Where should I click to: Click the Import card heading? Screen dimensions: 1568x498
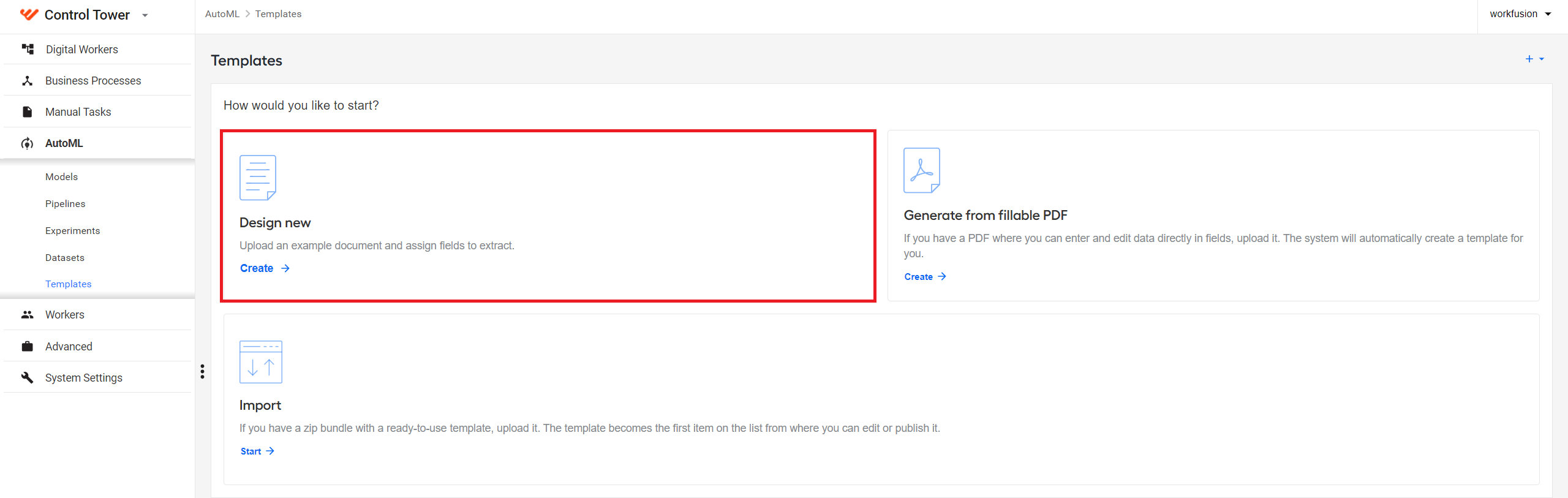(x=260, y=405)
